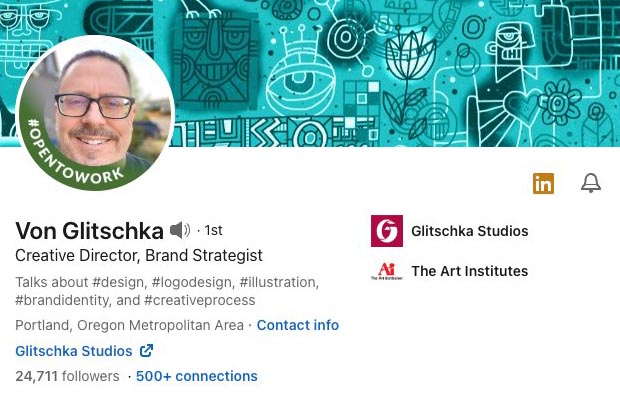Click the external link arrow icon
Screen dimensions: 620x402
coord(146,351)
